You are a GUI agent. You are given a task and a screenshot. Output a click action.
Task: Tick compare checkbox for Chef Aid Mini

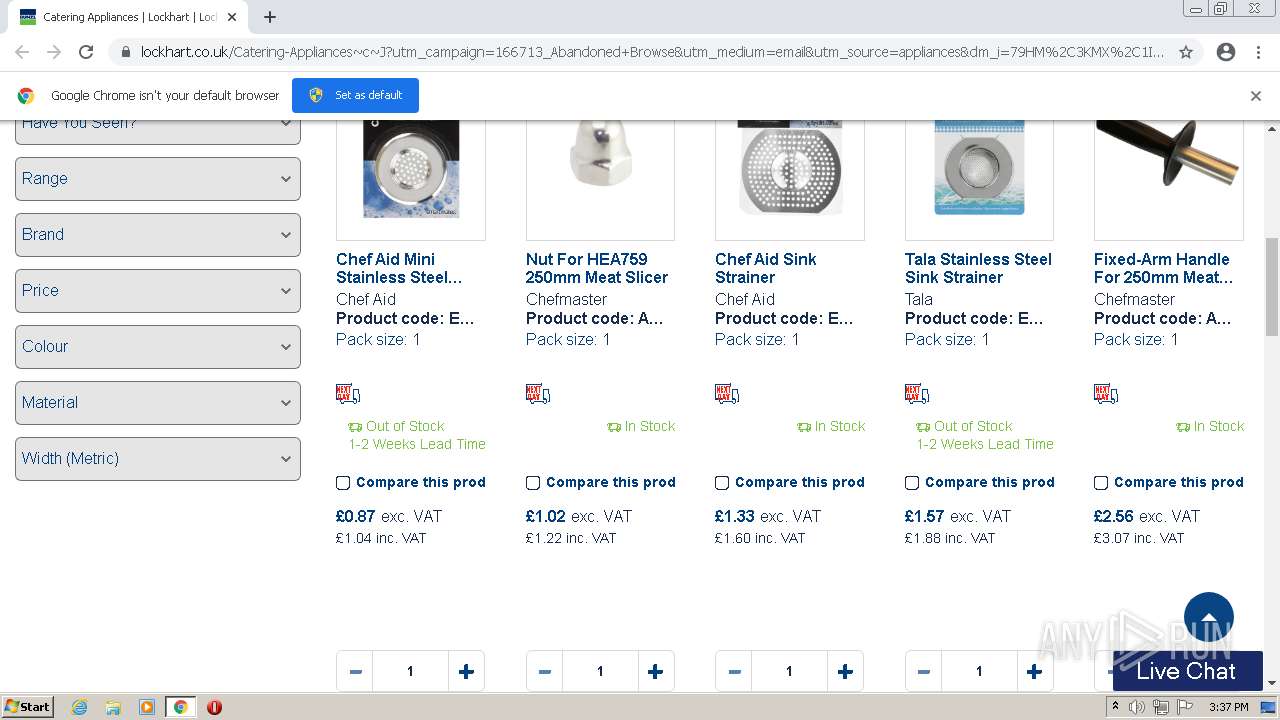click(x=343, y=483)
